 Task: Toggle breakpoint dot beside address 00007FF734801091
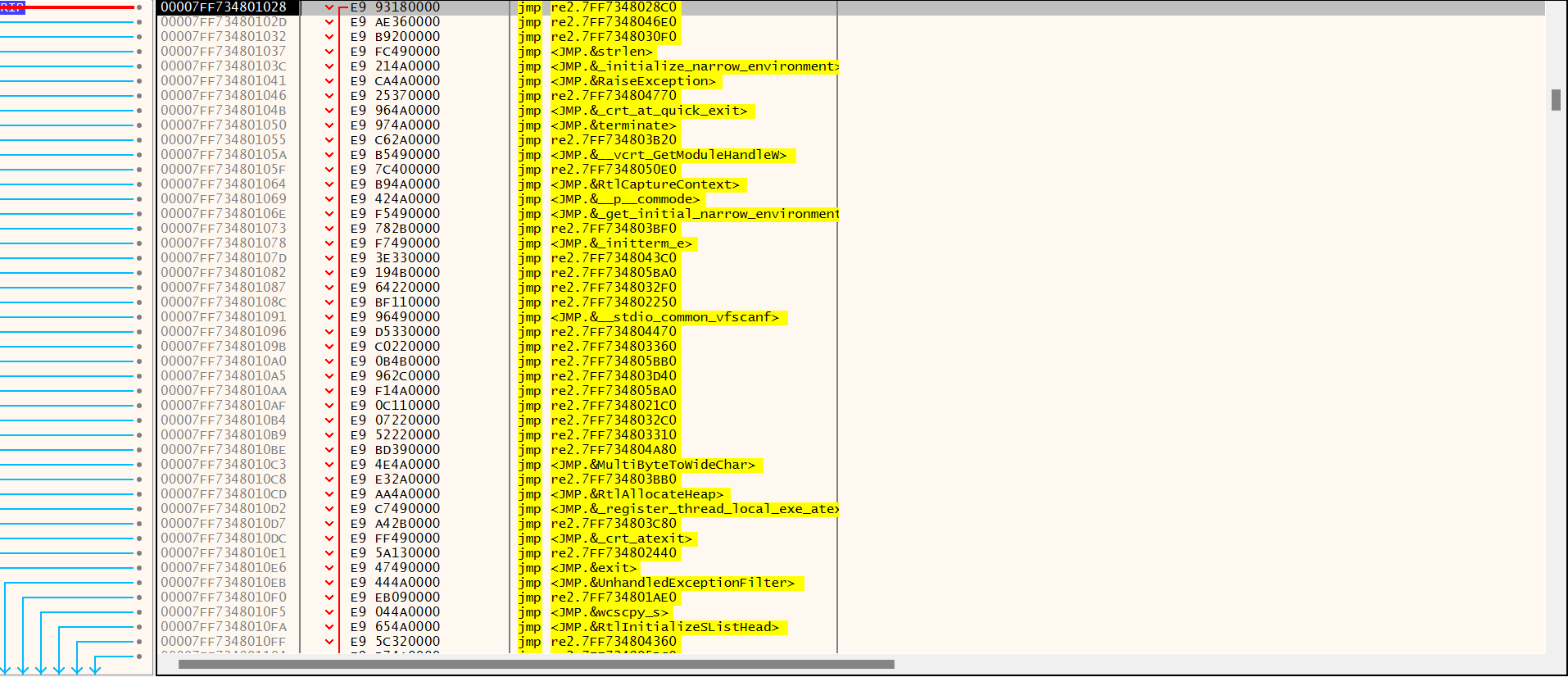click(x=139, y=317)
